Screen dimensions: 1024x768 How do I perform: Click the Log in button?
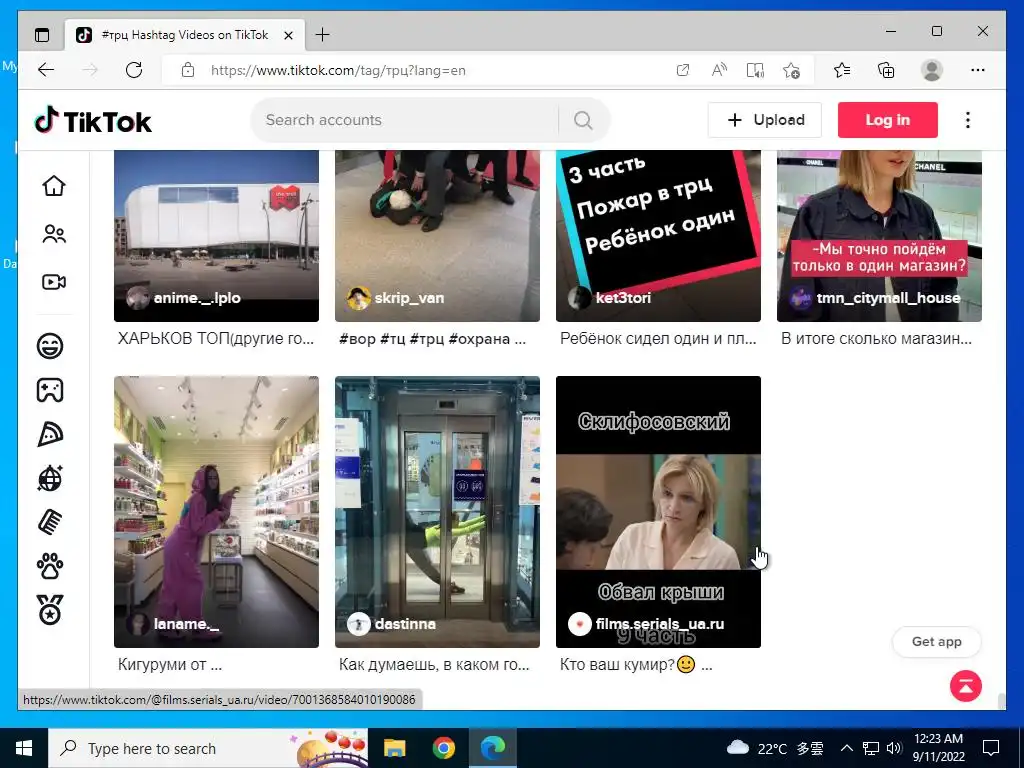pyautogui.click(x=888, y=120)
